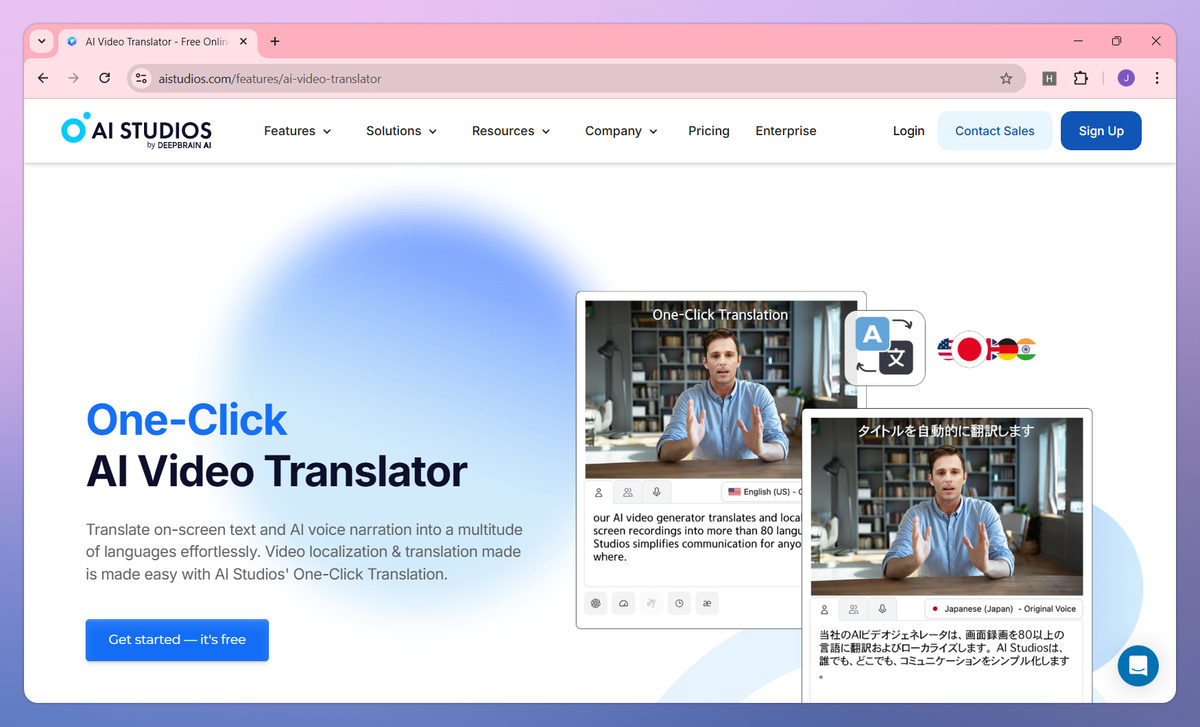Open the Pricing page
Image resolution: width=1200 pixels, height=727 pixels.
tap(709, 131)
